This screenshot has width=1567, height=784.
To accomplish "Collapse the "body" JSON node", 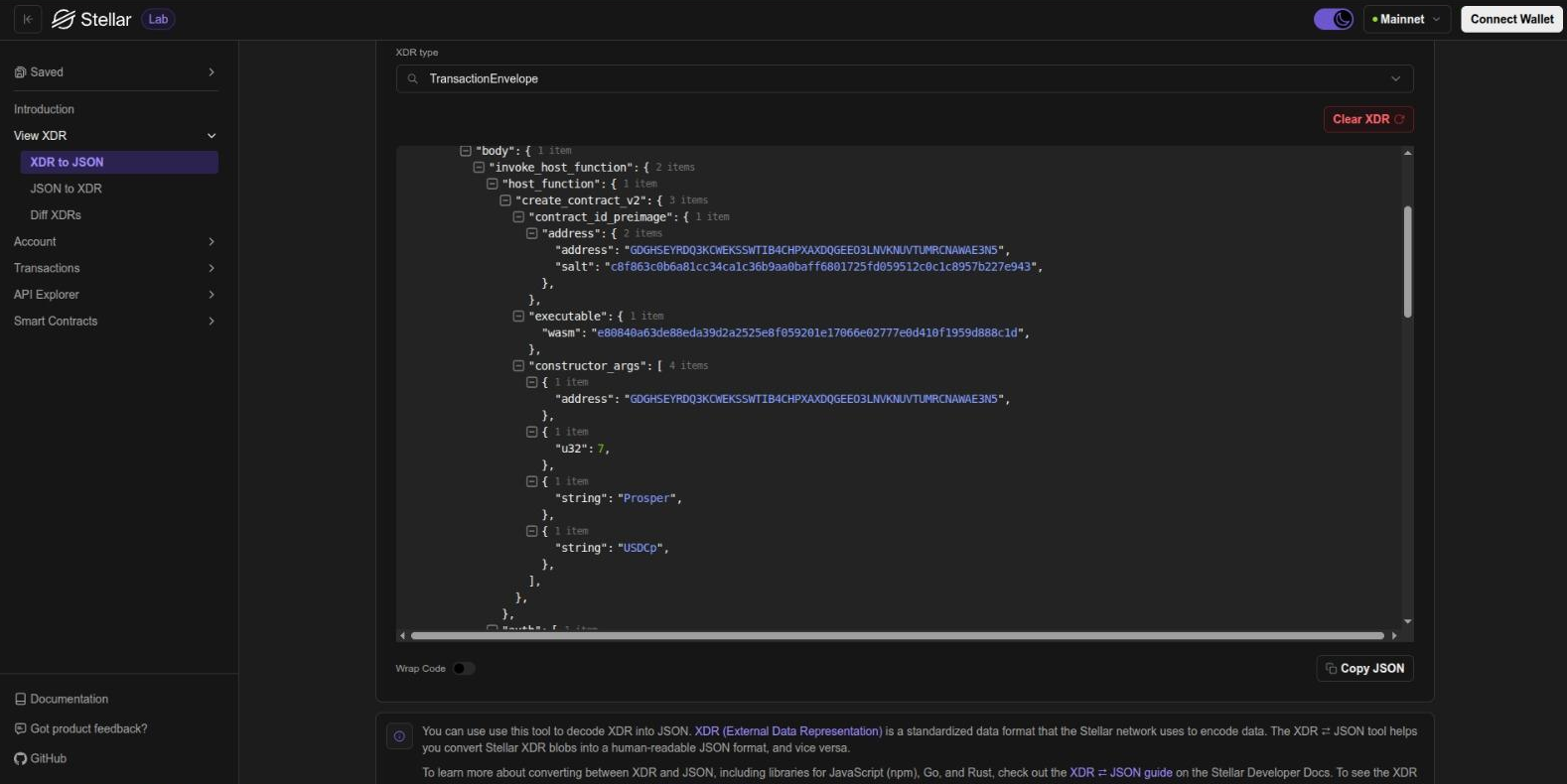I will [x=465, y=151].
